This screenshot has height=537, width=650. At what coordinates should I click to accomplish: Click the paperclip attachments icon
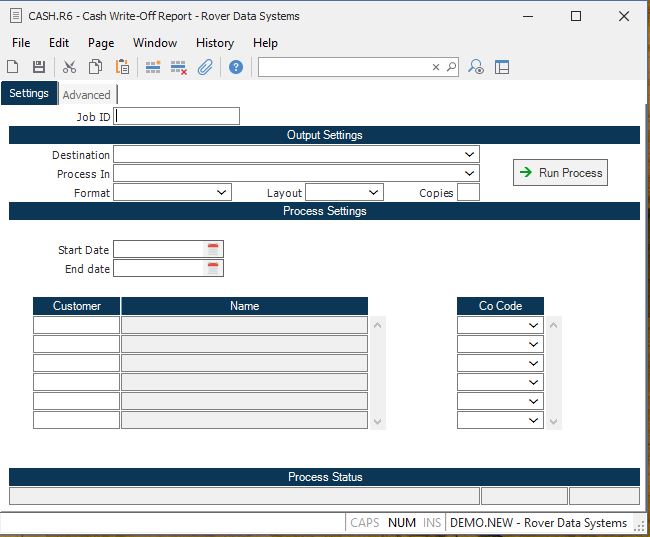point(205,67)
